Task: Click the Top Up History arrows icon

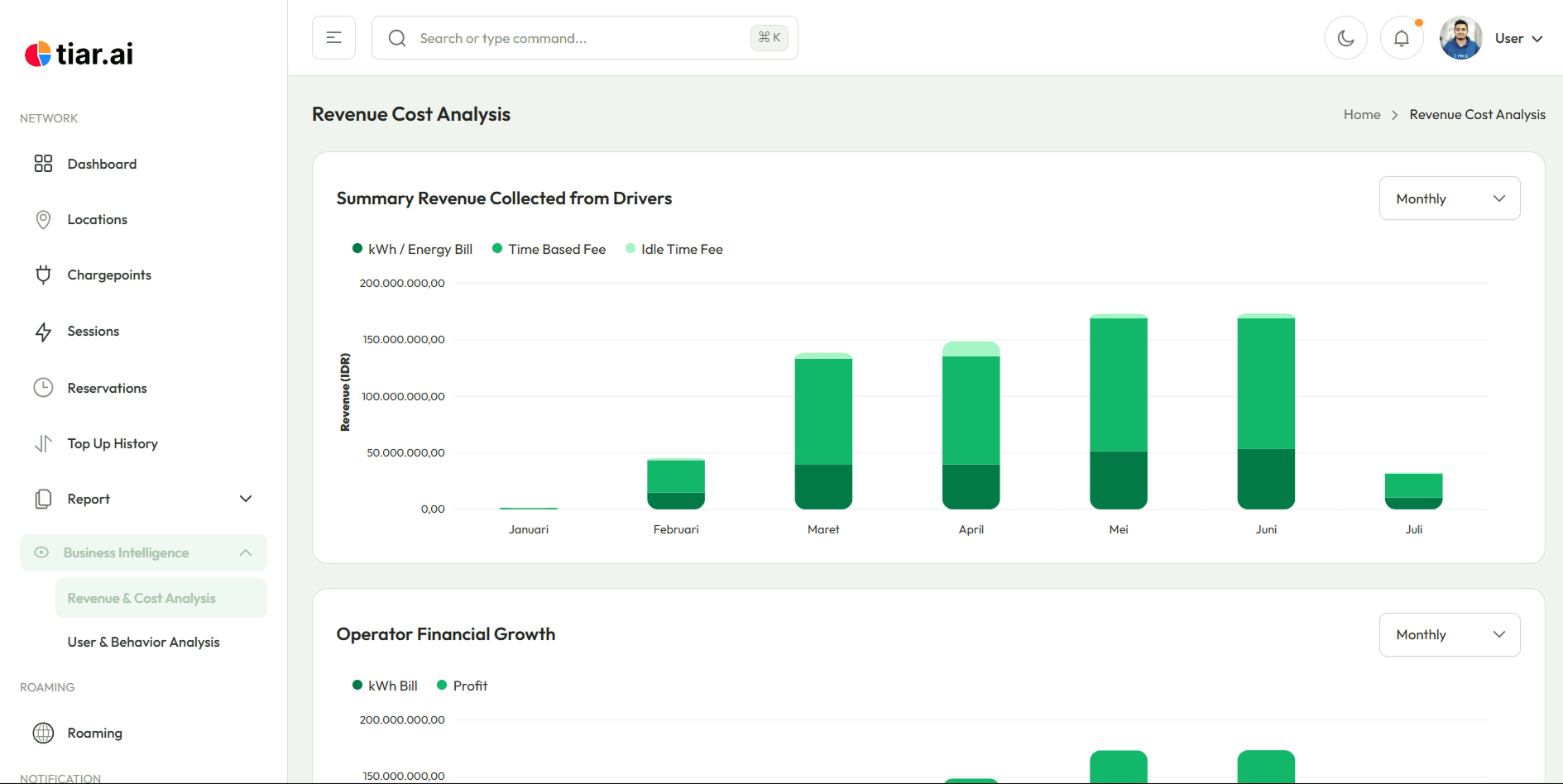Action: point(43,443)
